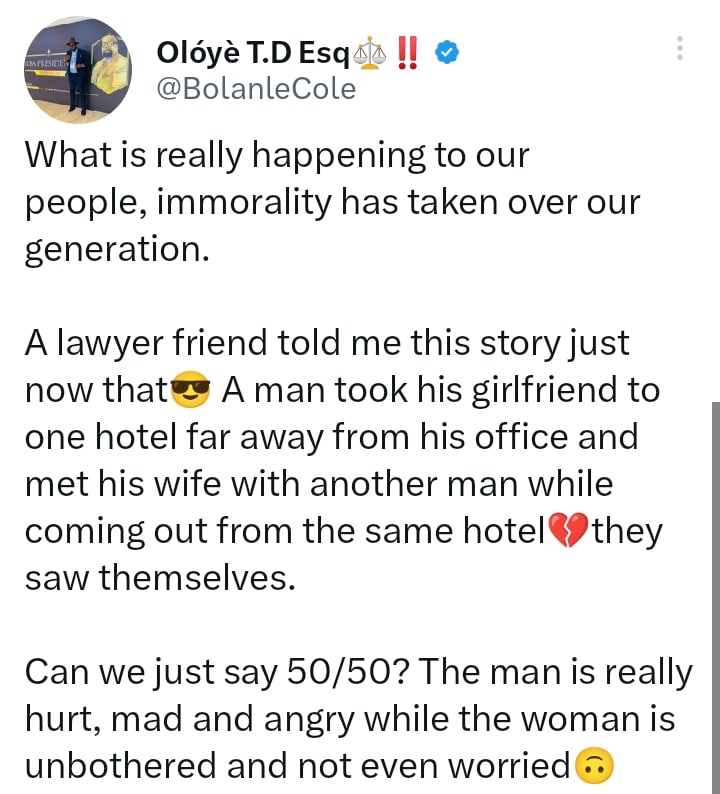Click the red double exclamation emoji
Screen dimensions: 720x794
pyautogui.click(x=411, y=51)
